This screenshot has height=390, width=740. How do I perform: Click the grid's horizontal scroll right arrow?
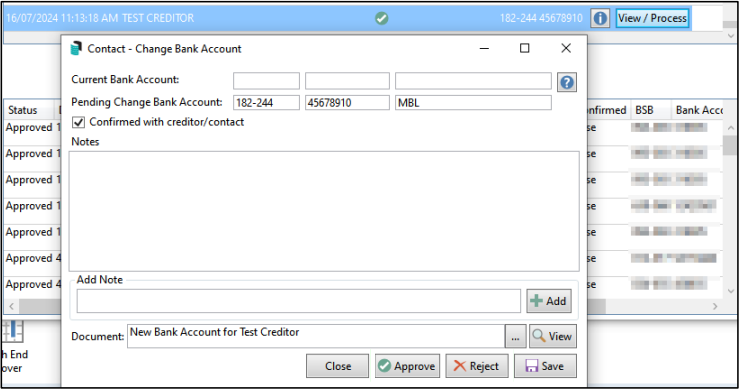click(715, 306)
